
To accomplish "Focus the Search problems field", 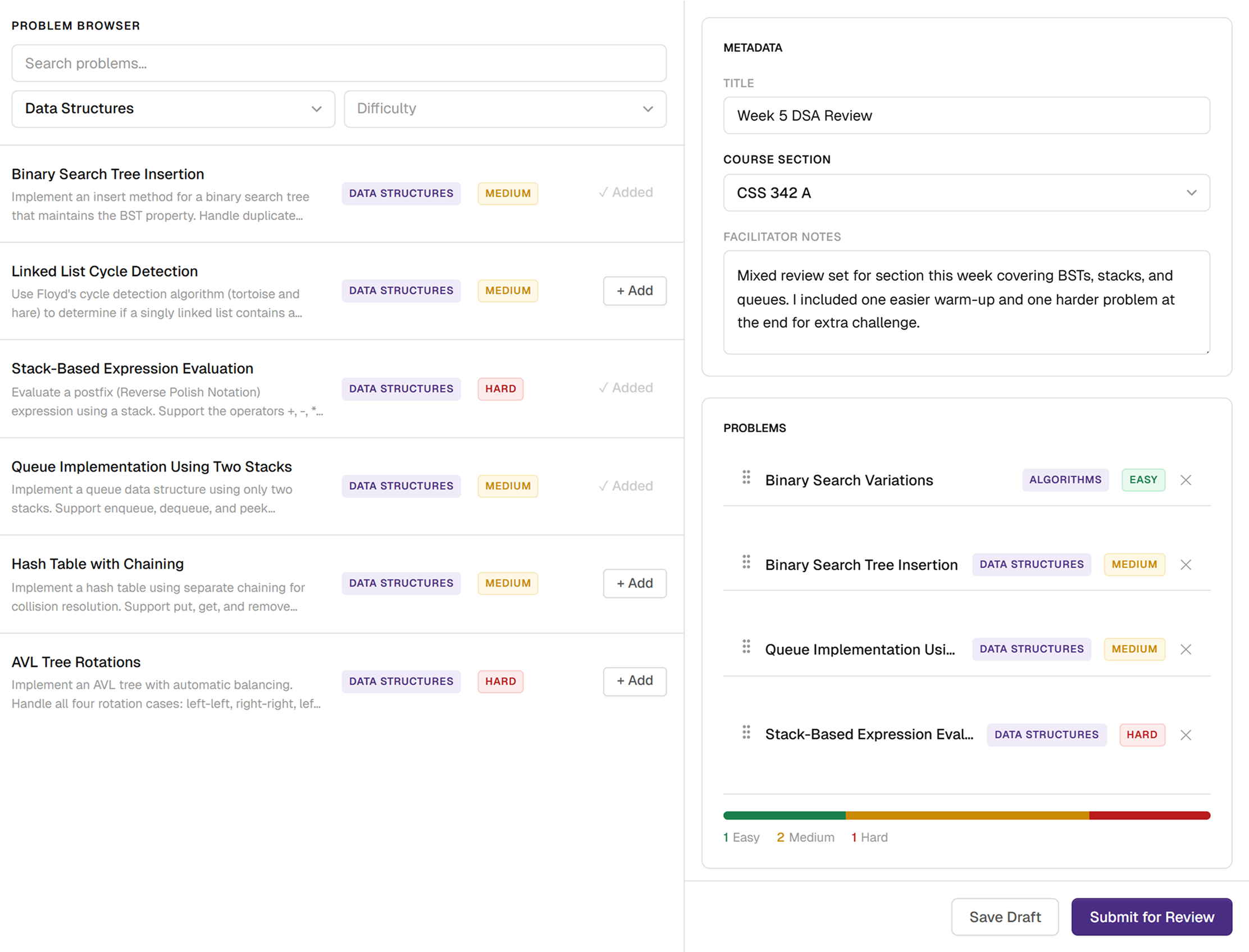I will (339, 63).
